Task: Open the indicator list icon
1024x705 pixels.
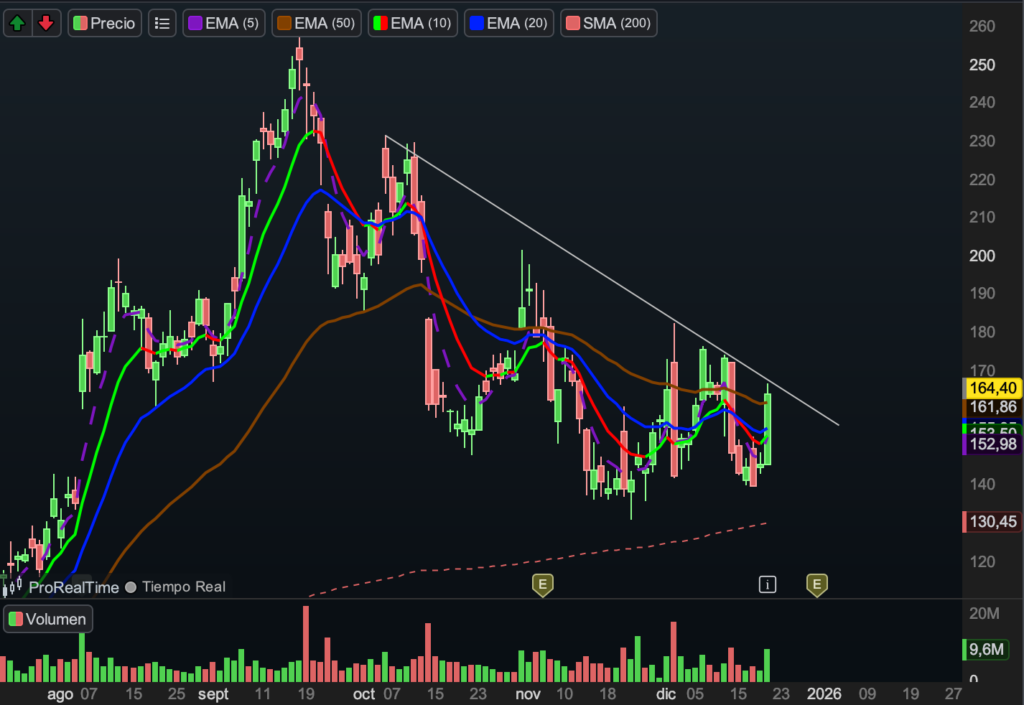Action: coord(160,23)
